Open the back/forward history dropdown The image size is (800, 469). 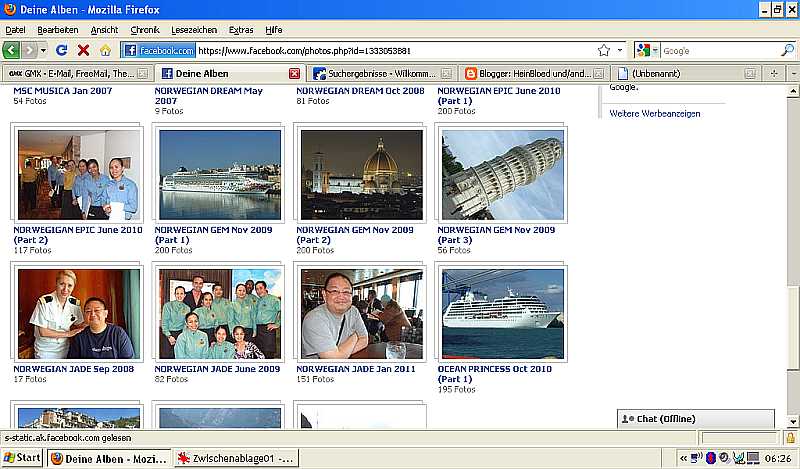[x=43, y=50]
